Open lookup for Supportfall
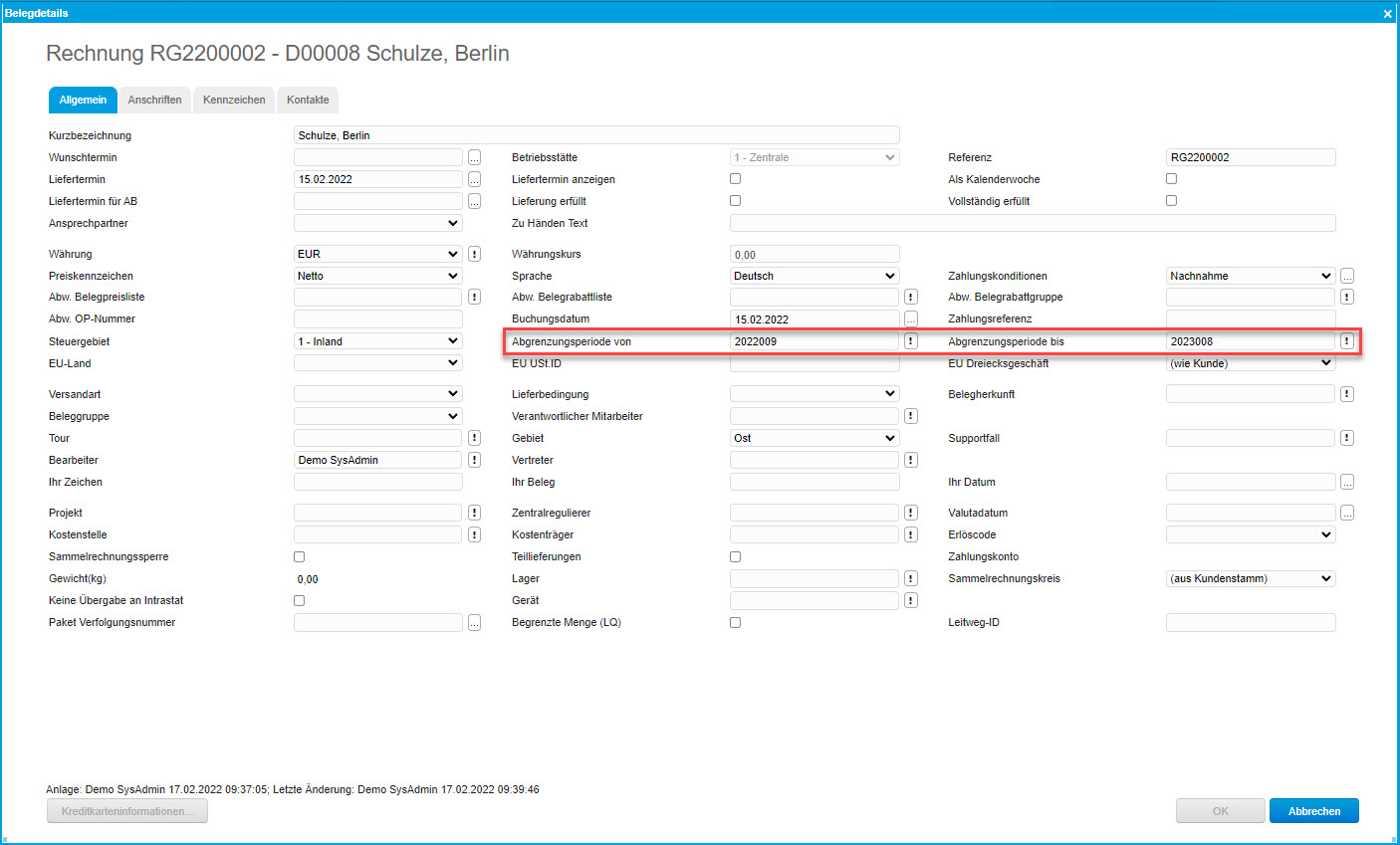Viewport: 1400px width, 845px height. pos(1347,438)
